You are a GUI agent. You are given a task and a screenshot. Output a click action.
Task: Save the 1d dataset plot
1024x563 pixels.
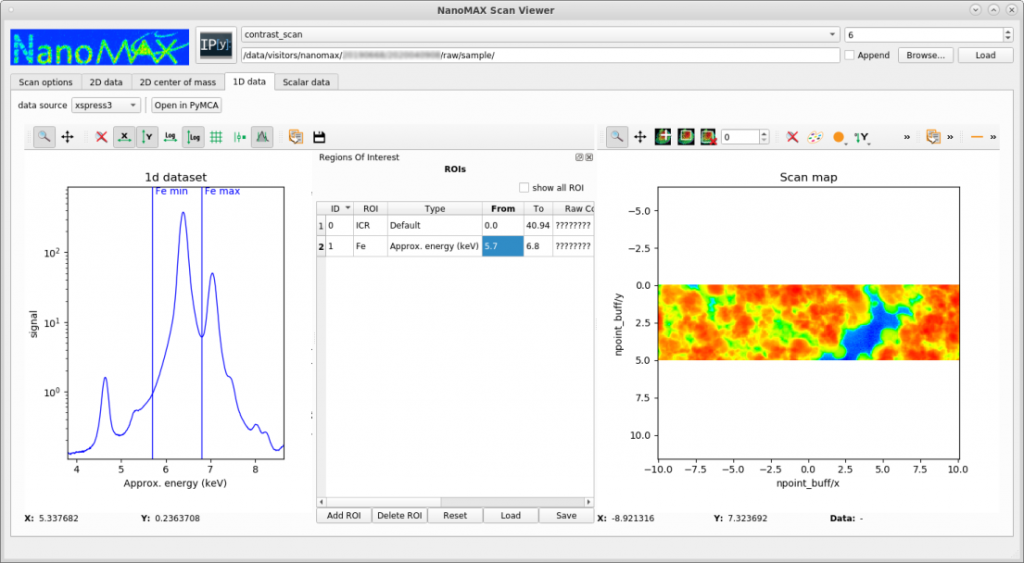(319, 137)
